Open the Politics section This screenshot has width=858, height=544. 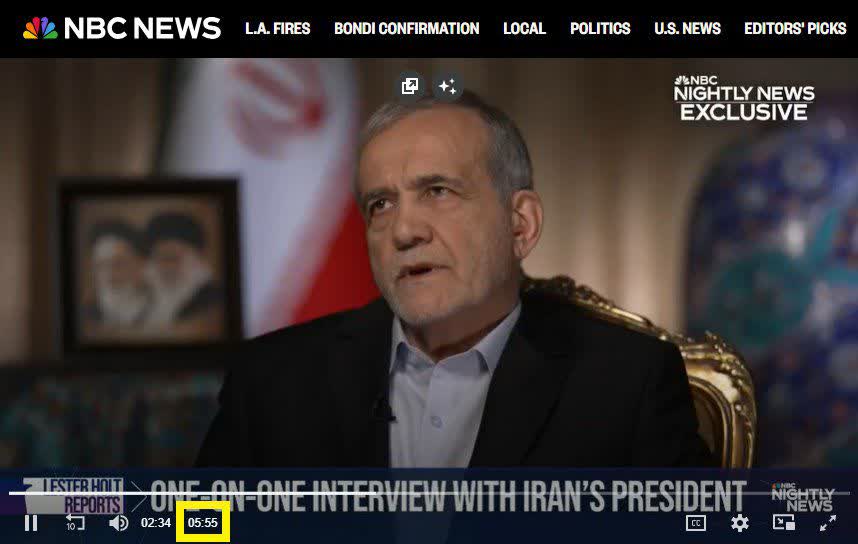[x=600, y=28]
